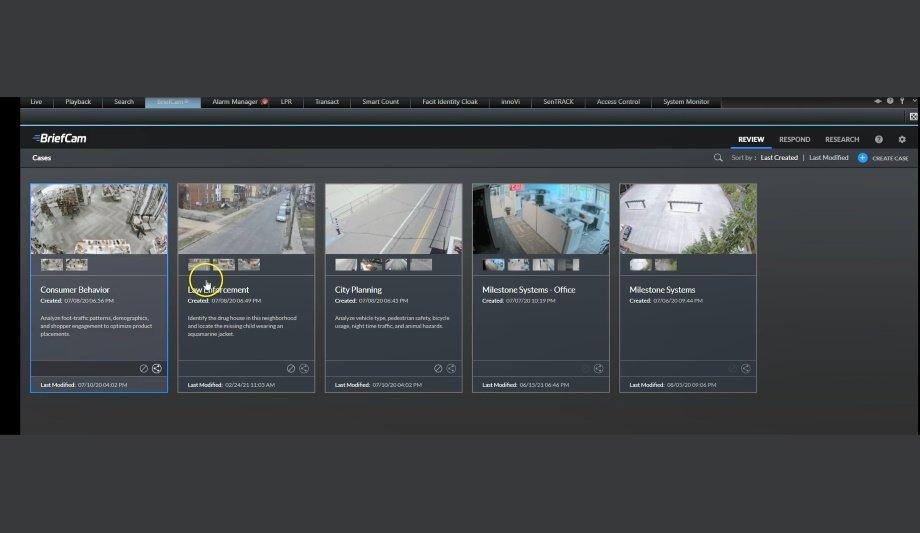Click edit icon on Consumer Behavior card
The image size is (920, 533).
pyautogui.click(x=143, y=369)
